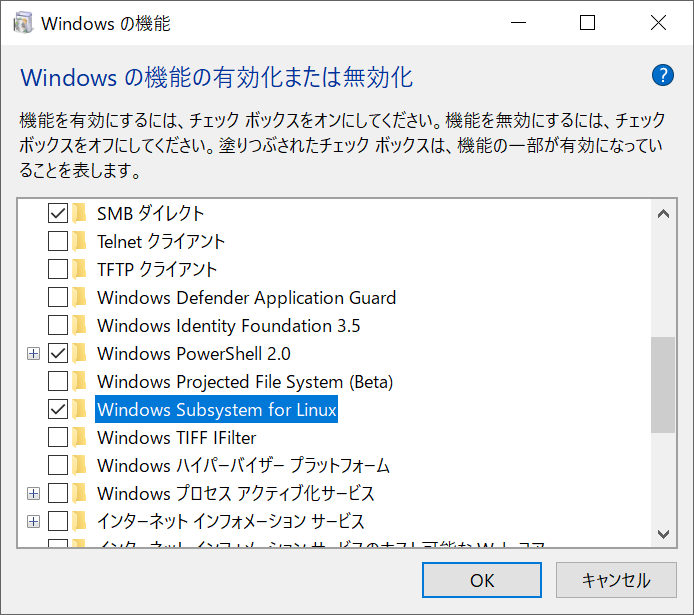
Task: Click folder icon beside Windows Identity Foundation 3.5
Action: tap(79, 325)
